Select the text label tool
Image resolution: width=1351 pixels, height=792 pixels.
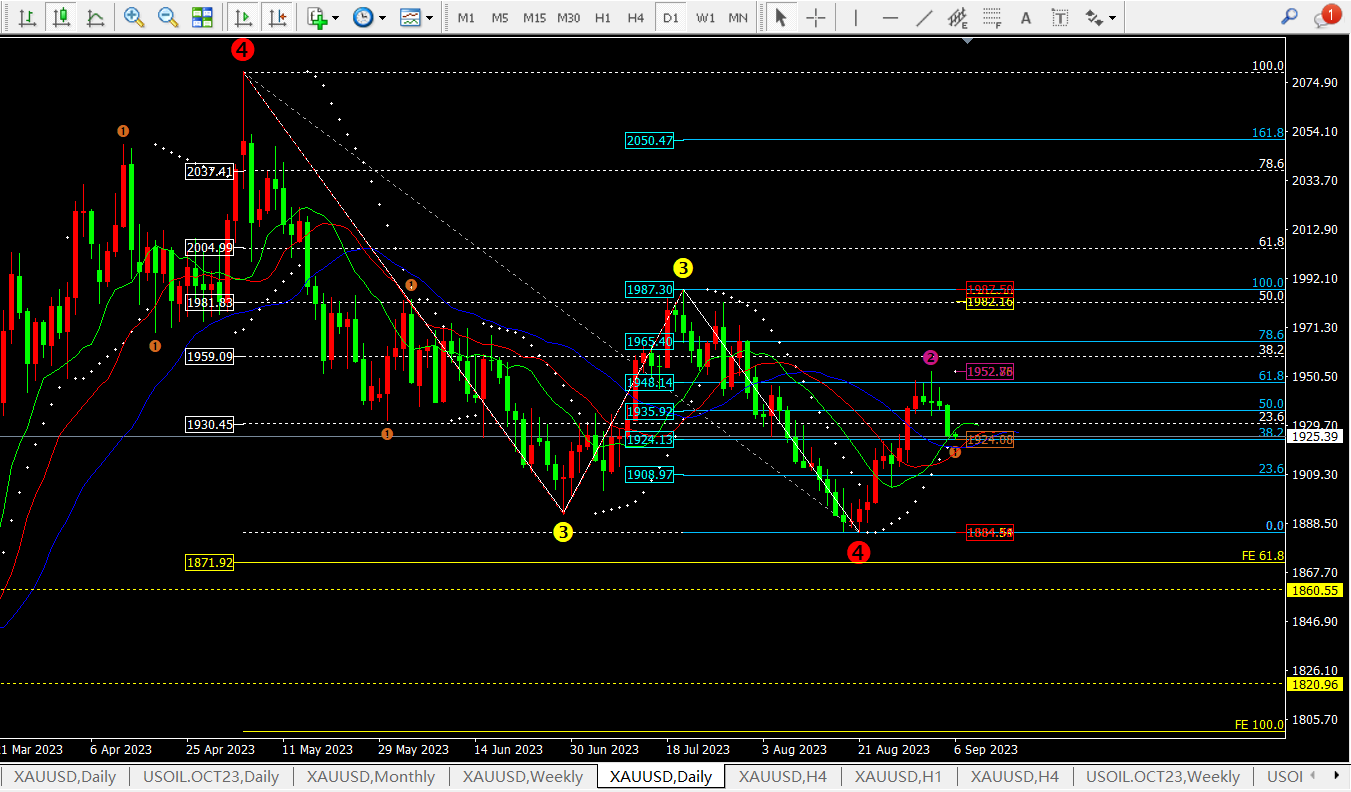1060,17
